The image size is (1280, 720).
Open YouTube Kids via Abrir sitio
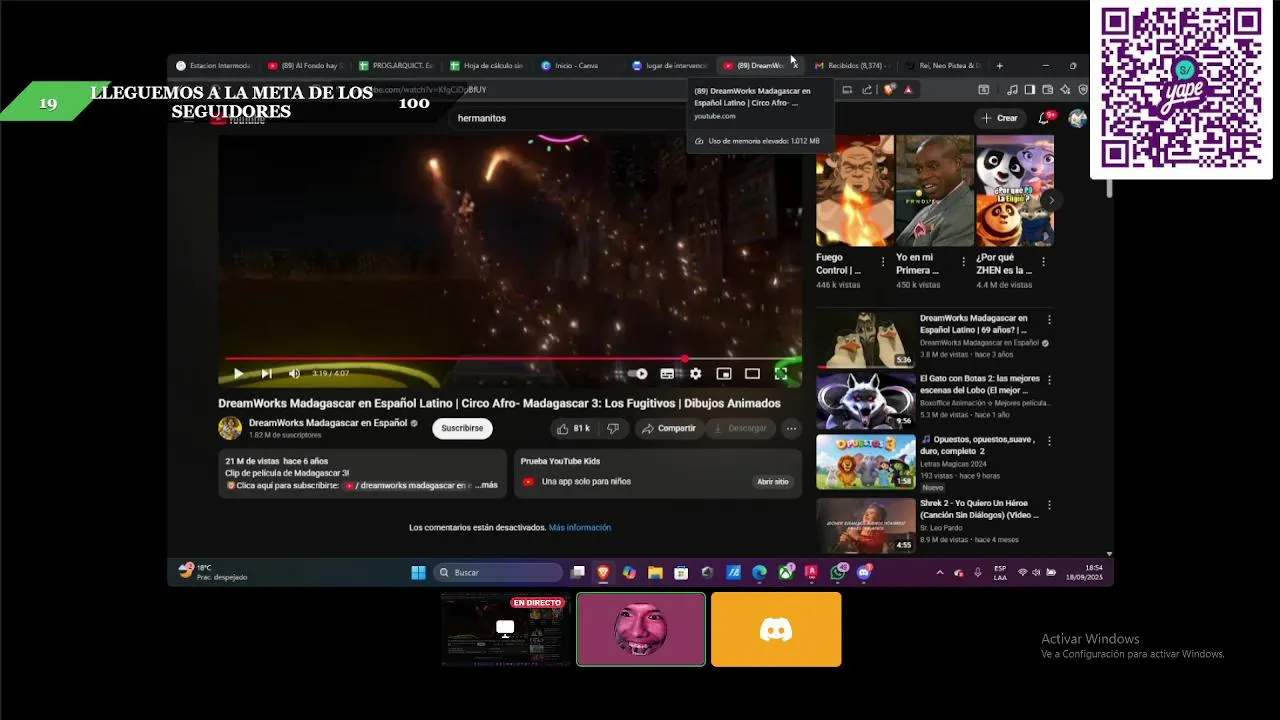[773, 481]
